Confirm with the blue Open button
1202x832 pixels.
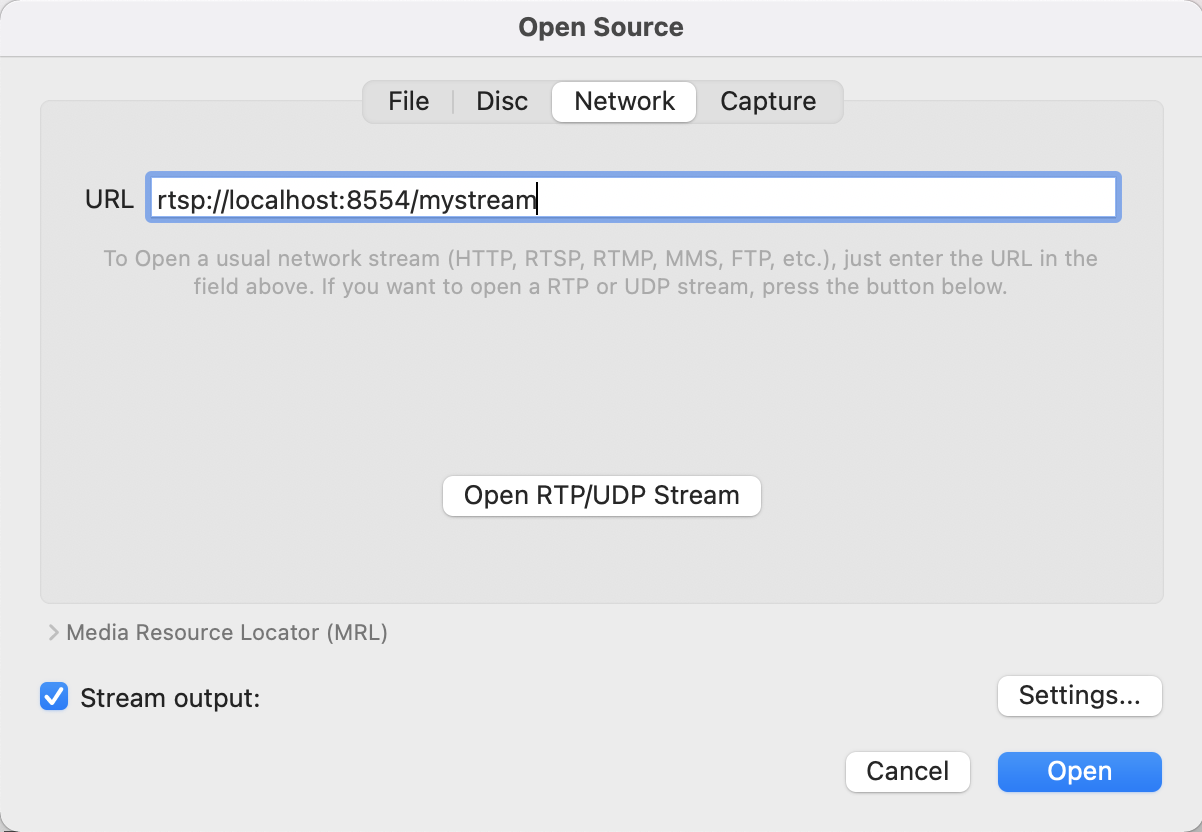point(1079,771)
